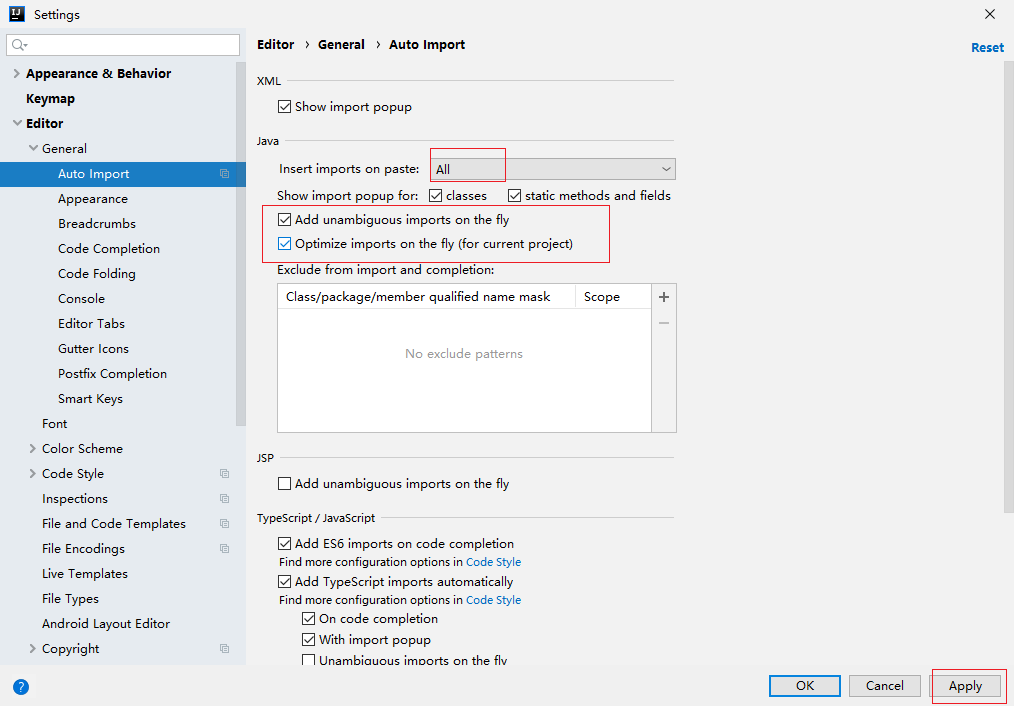Click the settings tree vertical scrollbar
This screenshot has height=706, width=1014.
[241, 244]
